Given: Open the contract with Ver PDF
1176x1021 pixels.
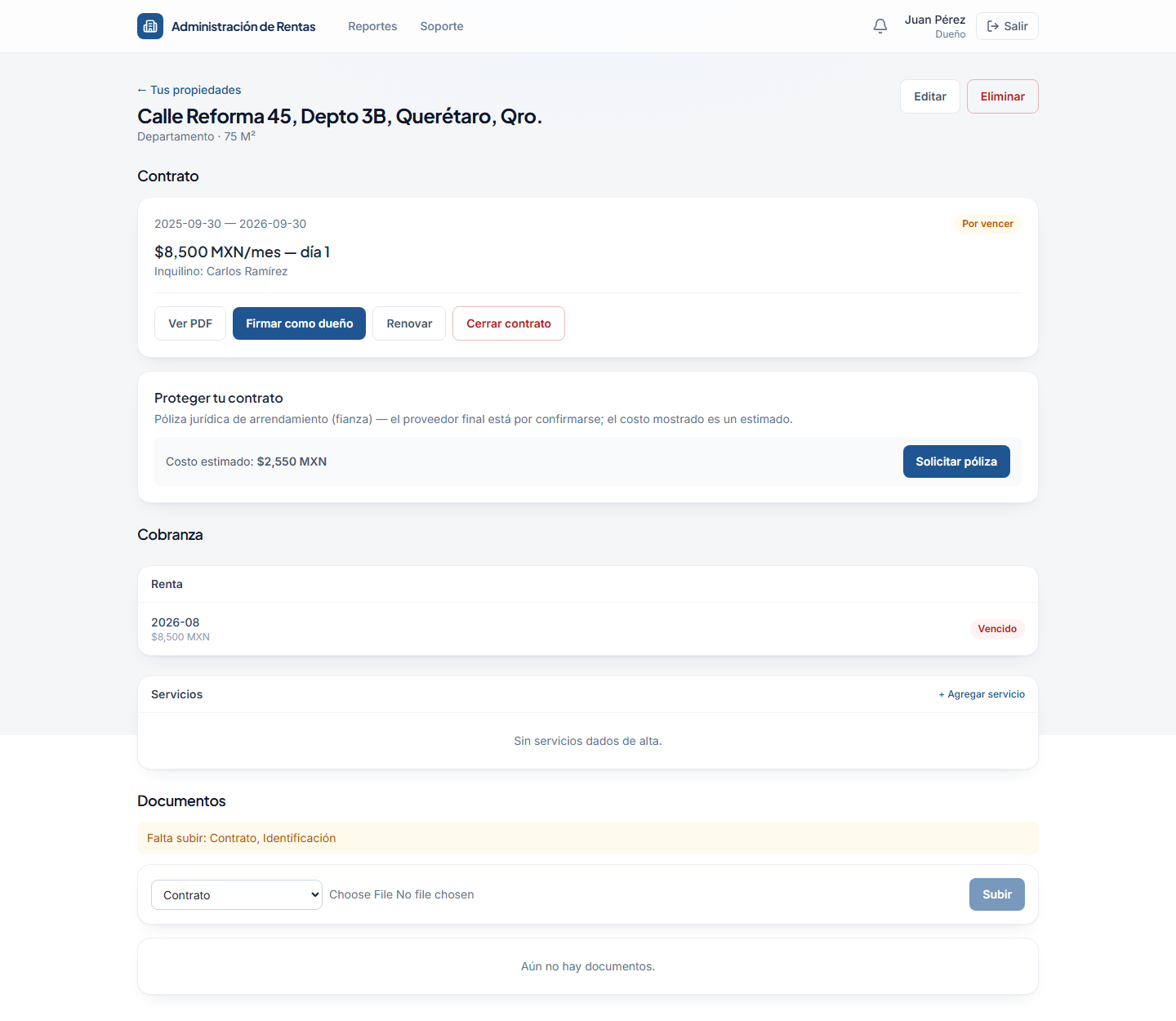Looking at the screenshot, I should tap(190, 323).
